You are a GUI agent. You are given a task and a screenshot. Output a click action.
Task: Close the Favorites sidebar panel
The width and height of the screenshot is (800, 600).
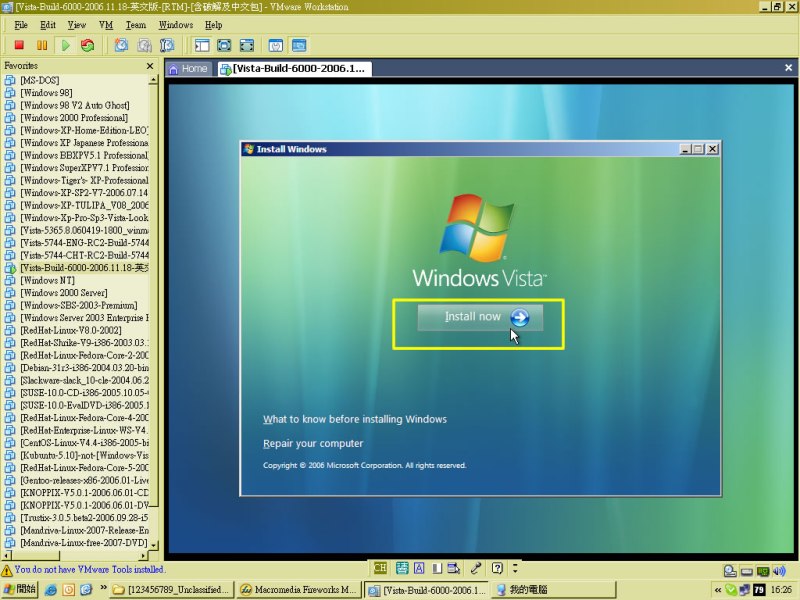click(x=149, y=66)
